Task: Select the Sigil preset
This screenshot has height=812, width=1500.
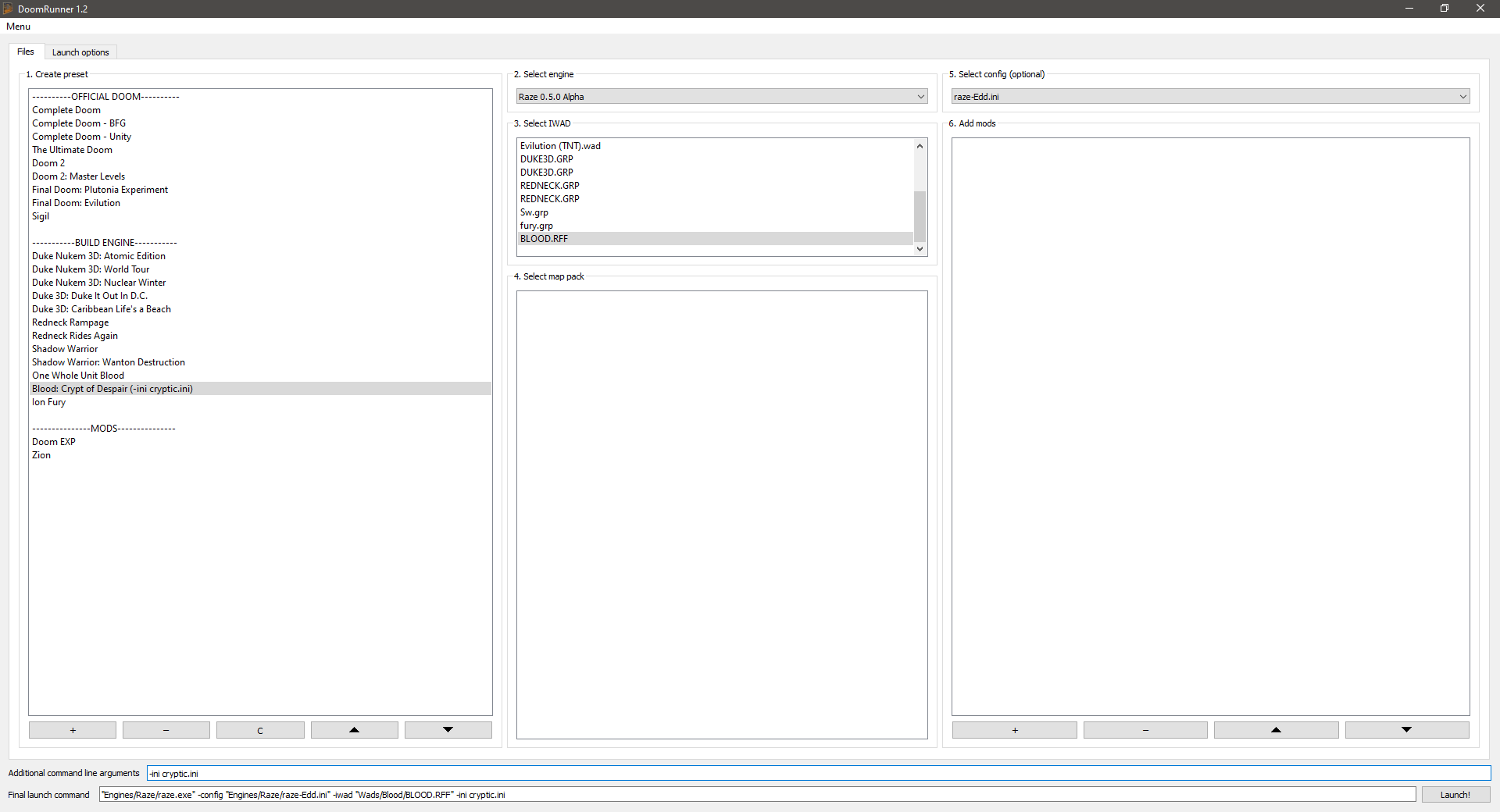Action: pyautogui.click(x=260, y=216)
